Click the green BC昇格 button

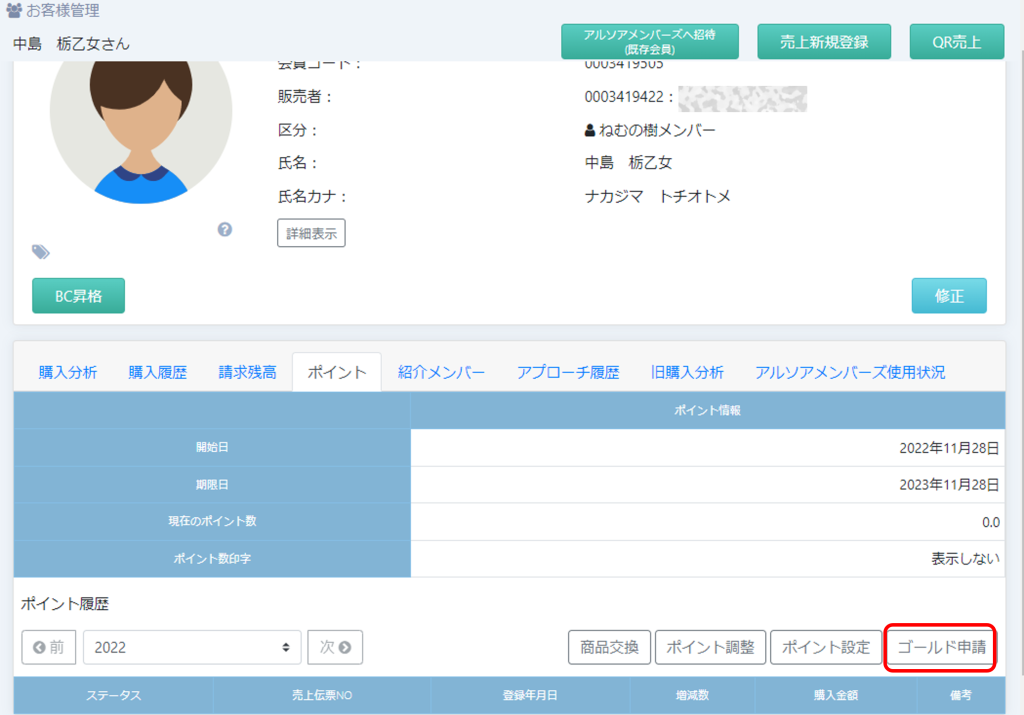[78, 296]
